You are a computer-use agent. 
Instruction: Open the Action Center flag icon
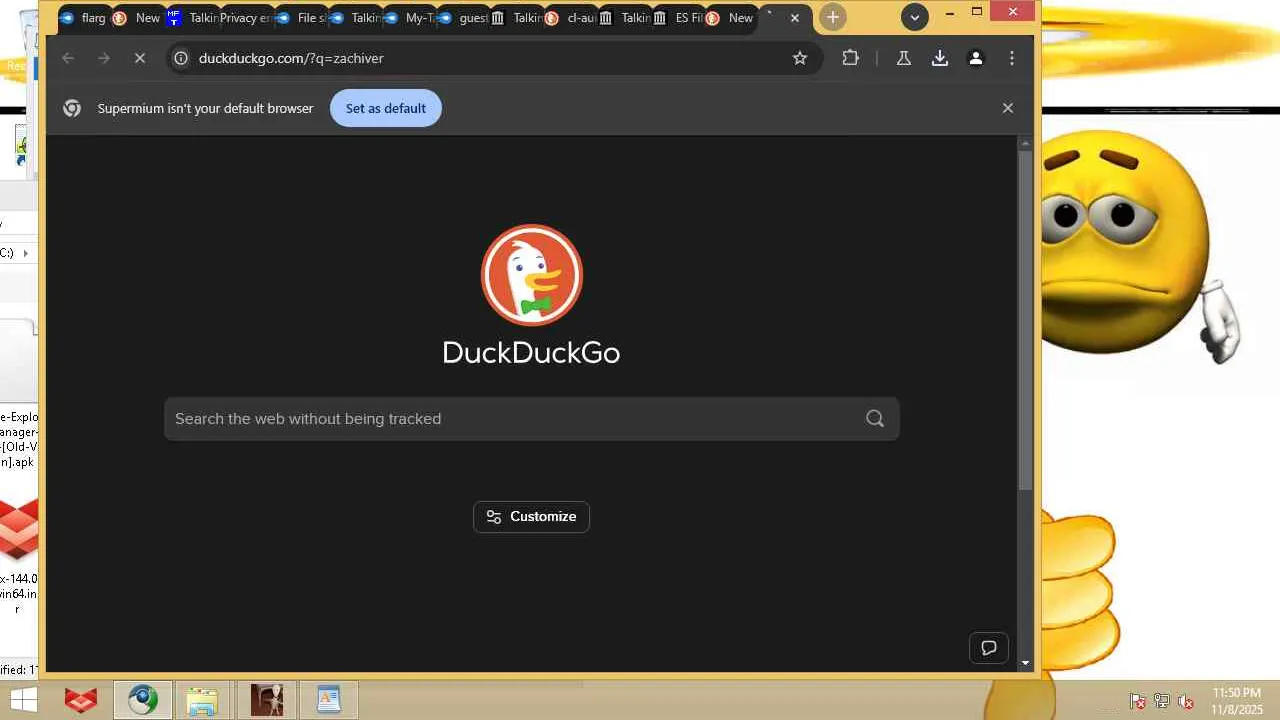[1137, 701]
